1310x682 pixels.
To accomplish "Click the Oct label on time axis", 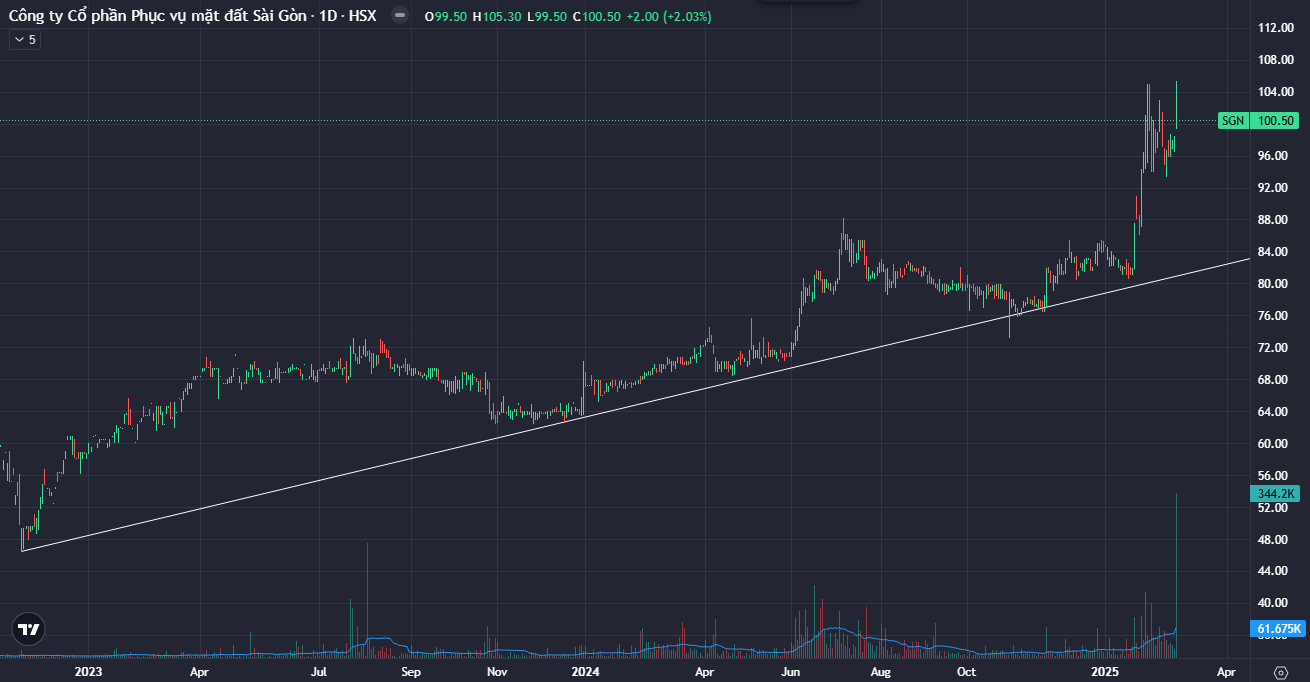I will (x=967, y=672).
